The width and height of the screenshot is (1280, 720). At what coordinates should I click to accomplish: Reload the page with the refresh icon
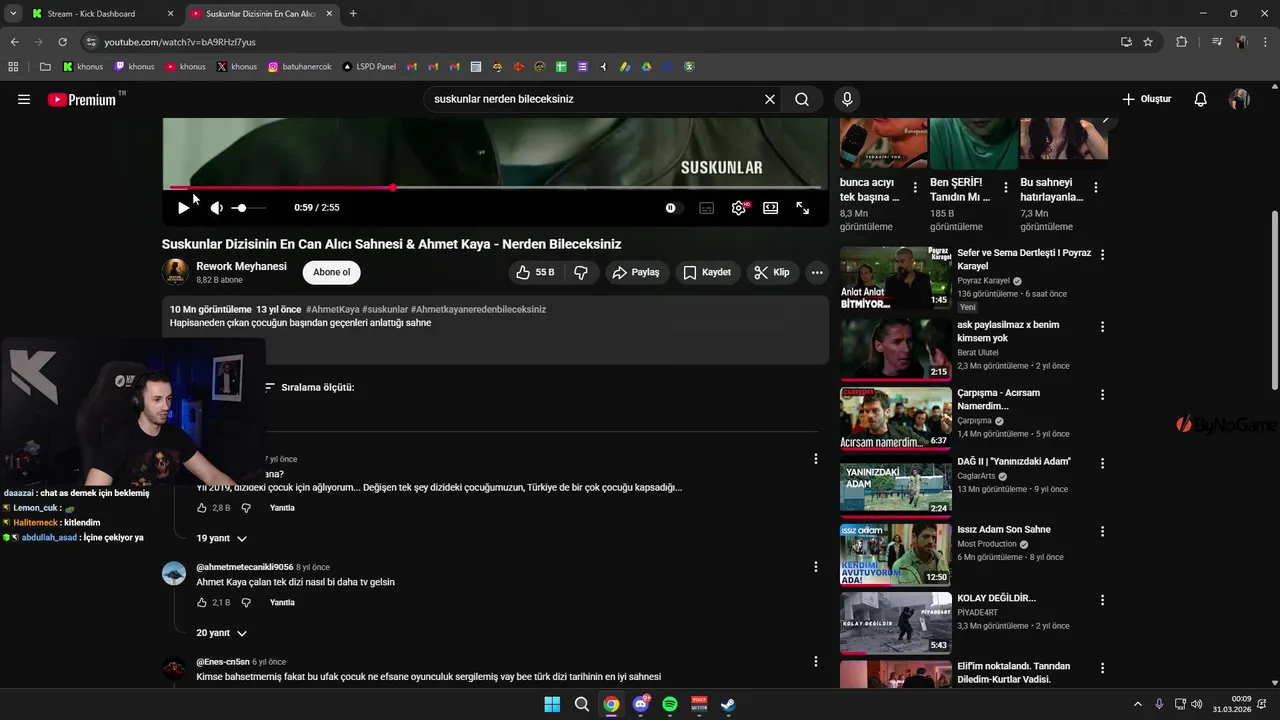coord(62,42)
